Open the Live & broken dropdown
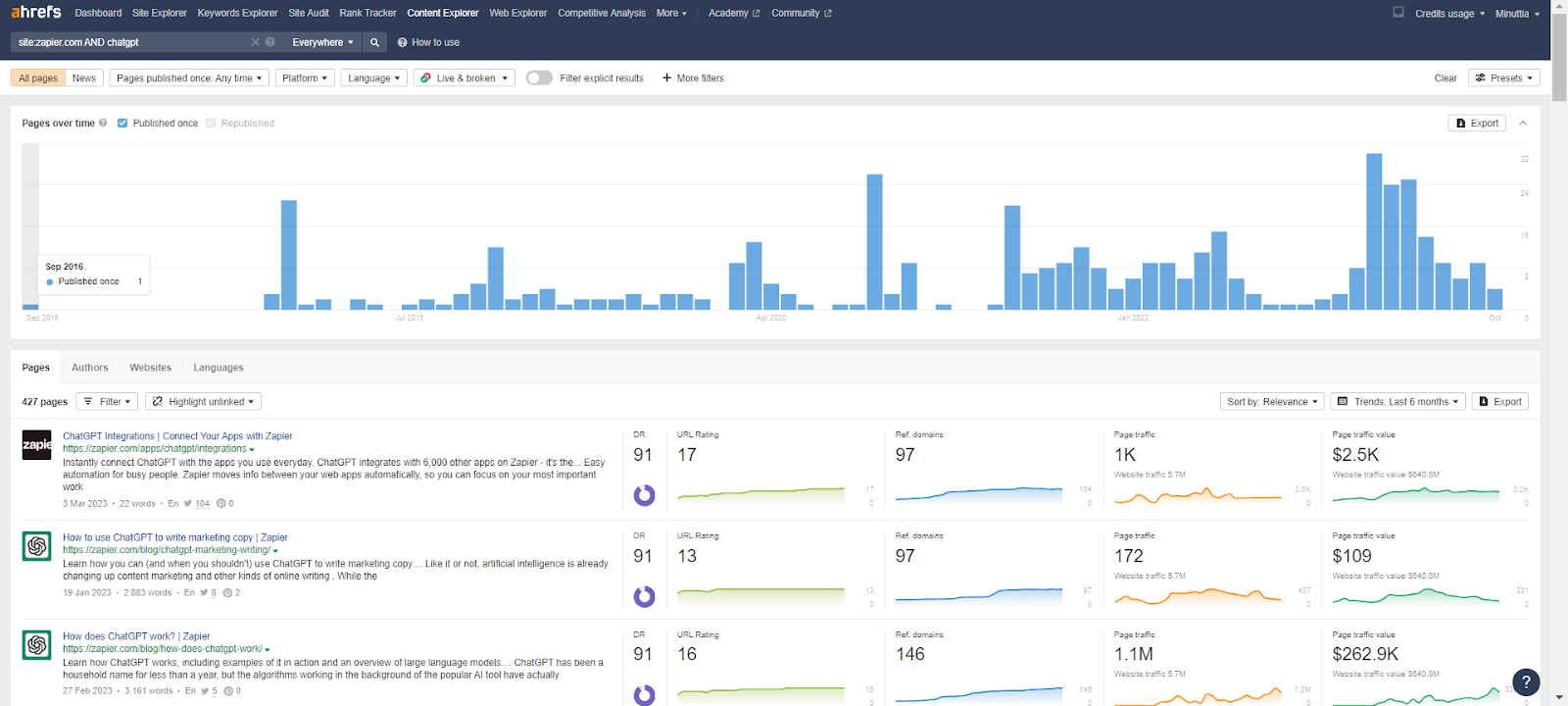The width and height of the screenshot is (1568, 706). 465,77
